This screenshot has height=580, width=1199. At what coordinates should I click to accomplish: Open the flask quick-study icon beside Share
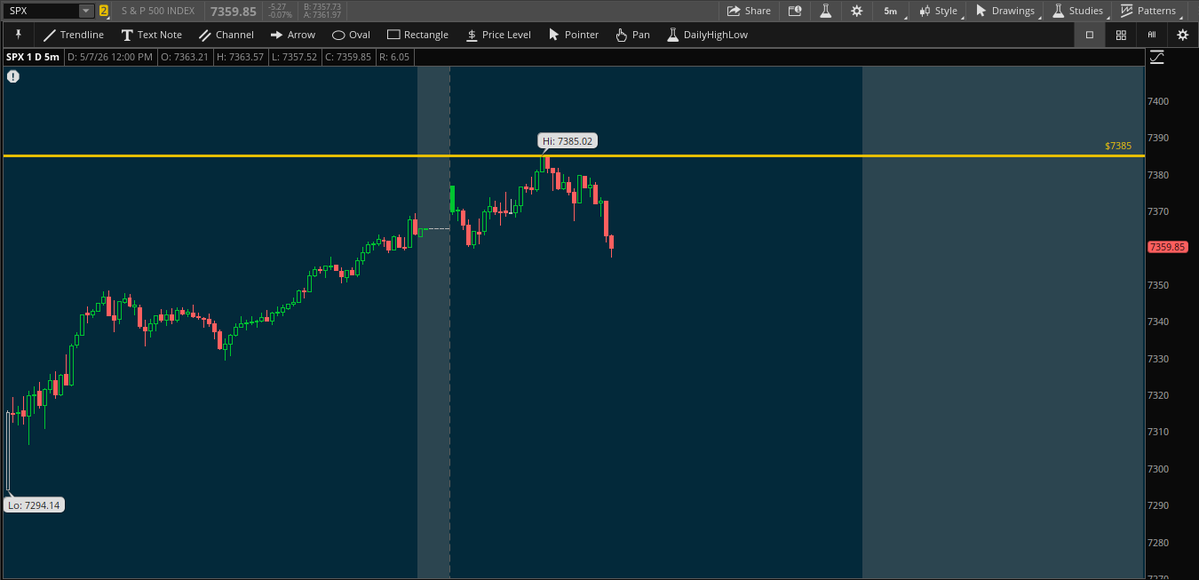[x=825, y=11]
